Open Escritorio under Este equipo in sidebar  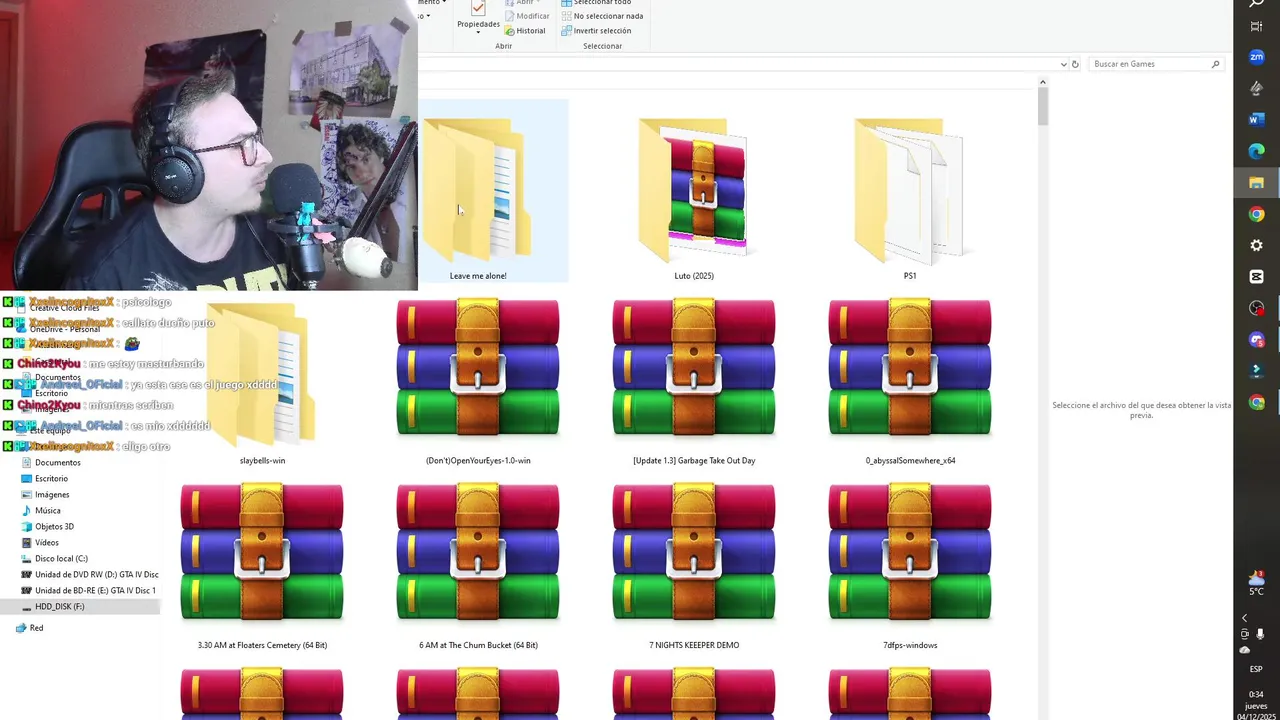tap(51, 478)
